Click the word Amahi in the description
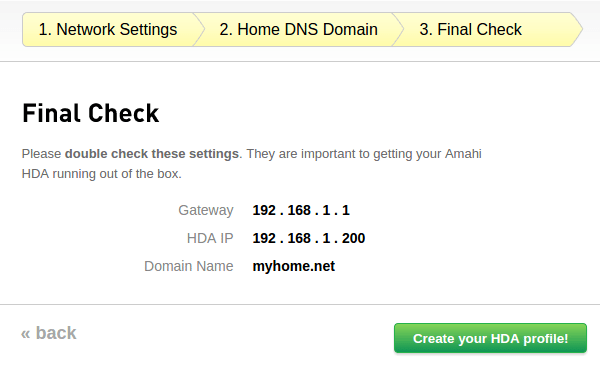The height and width of the screenshot is (374, 600). click(463, 154)
